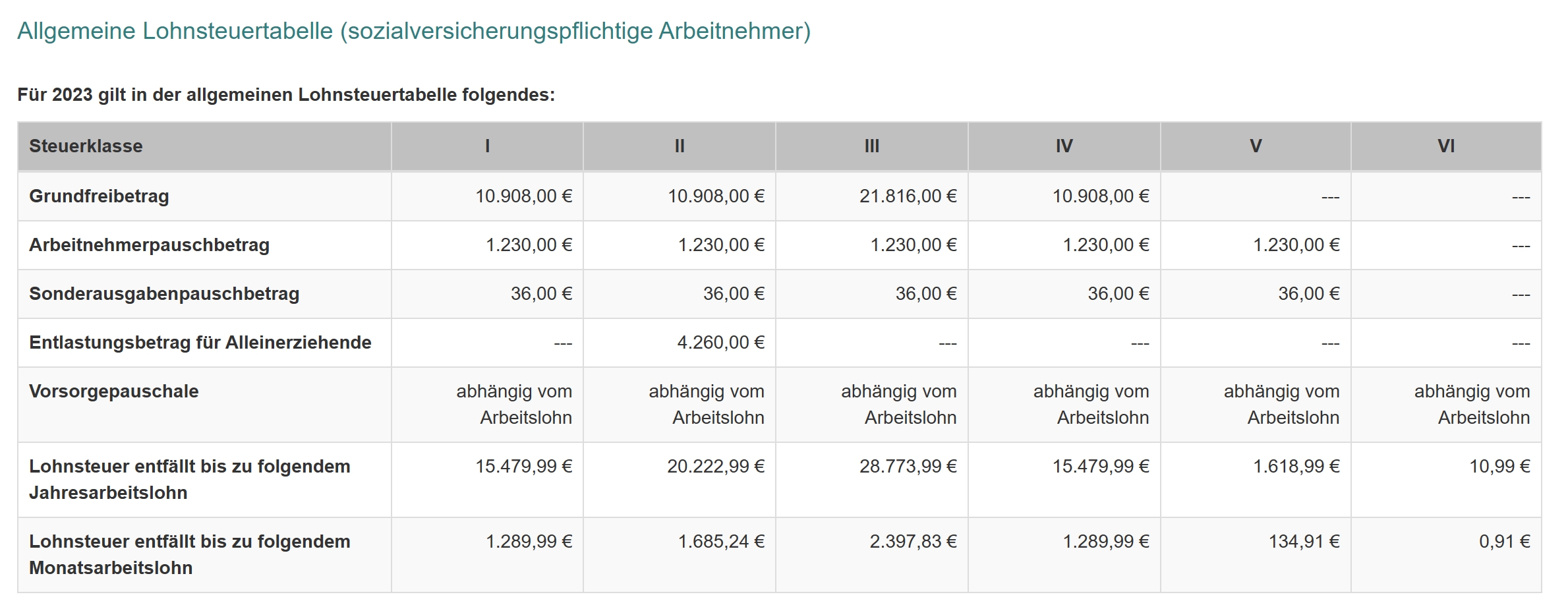Click the 134,91 € Monatsarbeitslohn value
The width and height of the screenshot is (1568, 607).
click(1304, 541)
